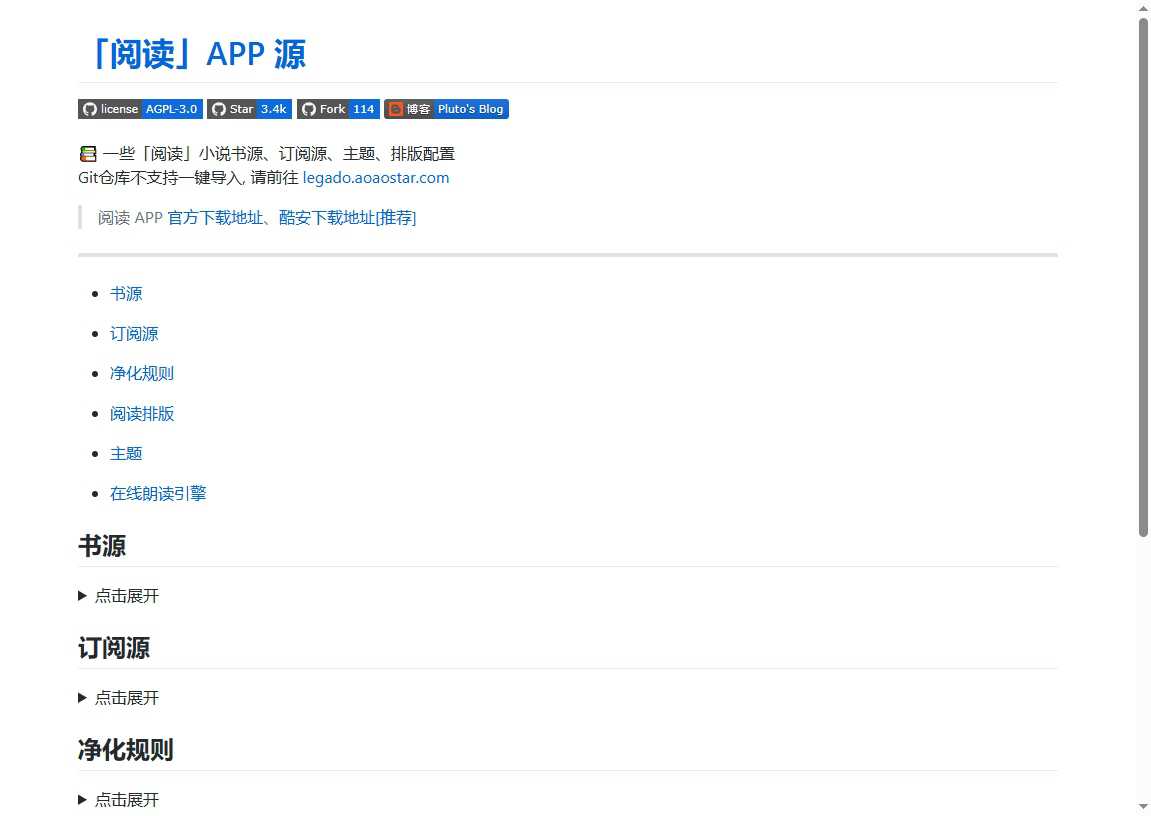This screenshot has width=1151, height=816.
Task: Click the scrollbar up arrow
Action: pos(1143,7)
